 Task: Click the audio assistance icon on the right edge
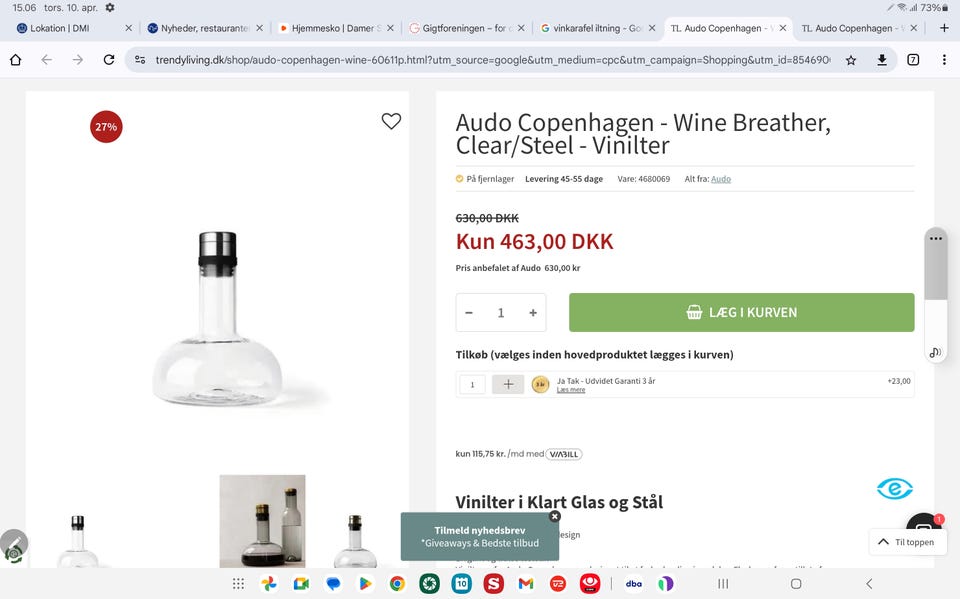coord(934,351)
